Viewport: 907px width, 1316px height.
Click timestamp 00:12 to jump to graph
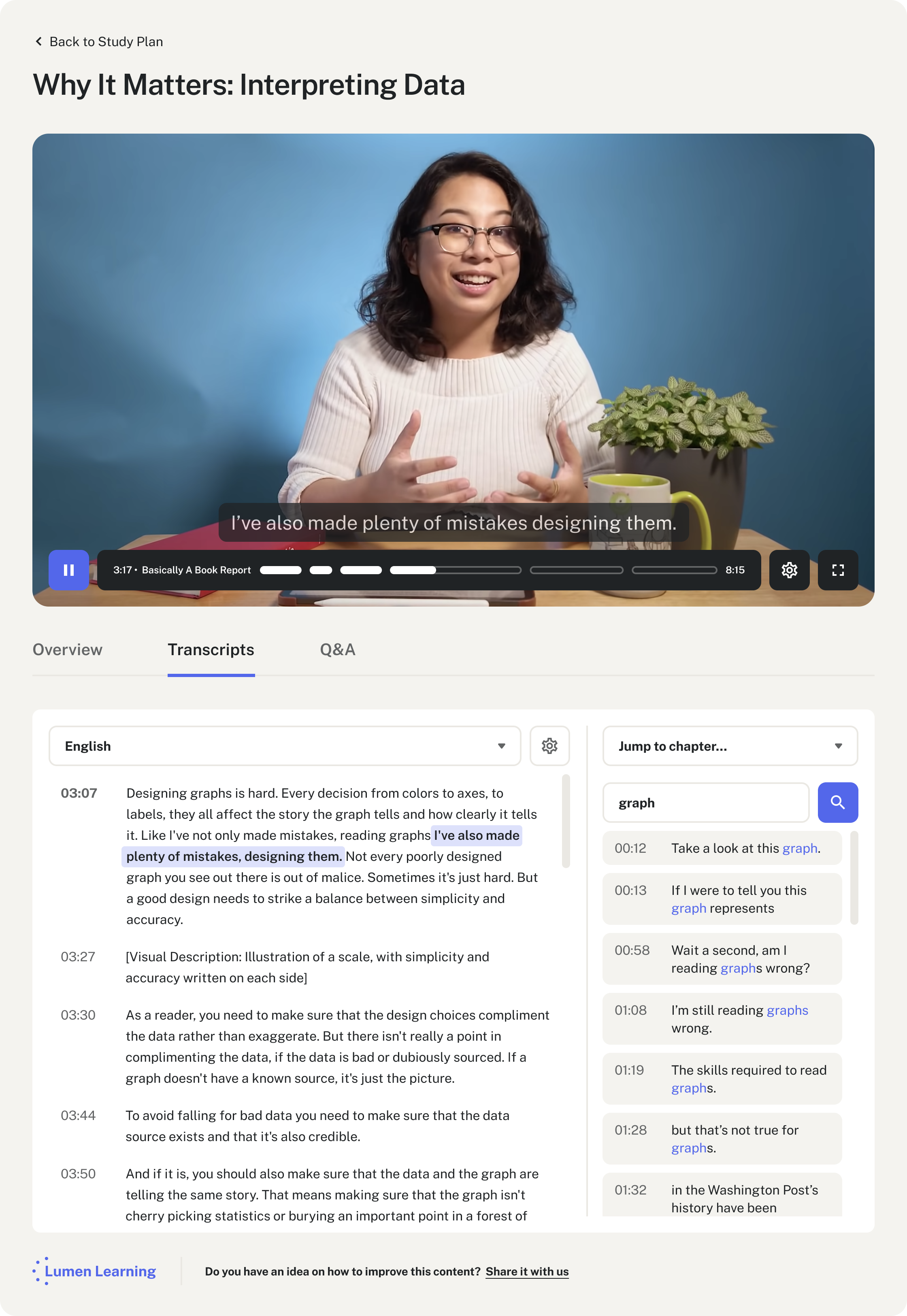tap(632, 848)
